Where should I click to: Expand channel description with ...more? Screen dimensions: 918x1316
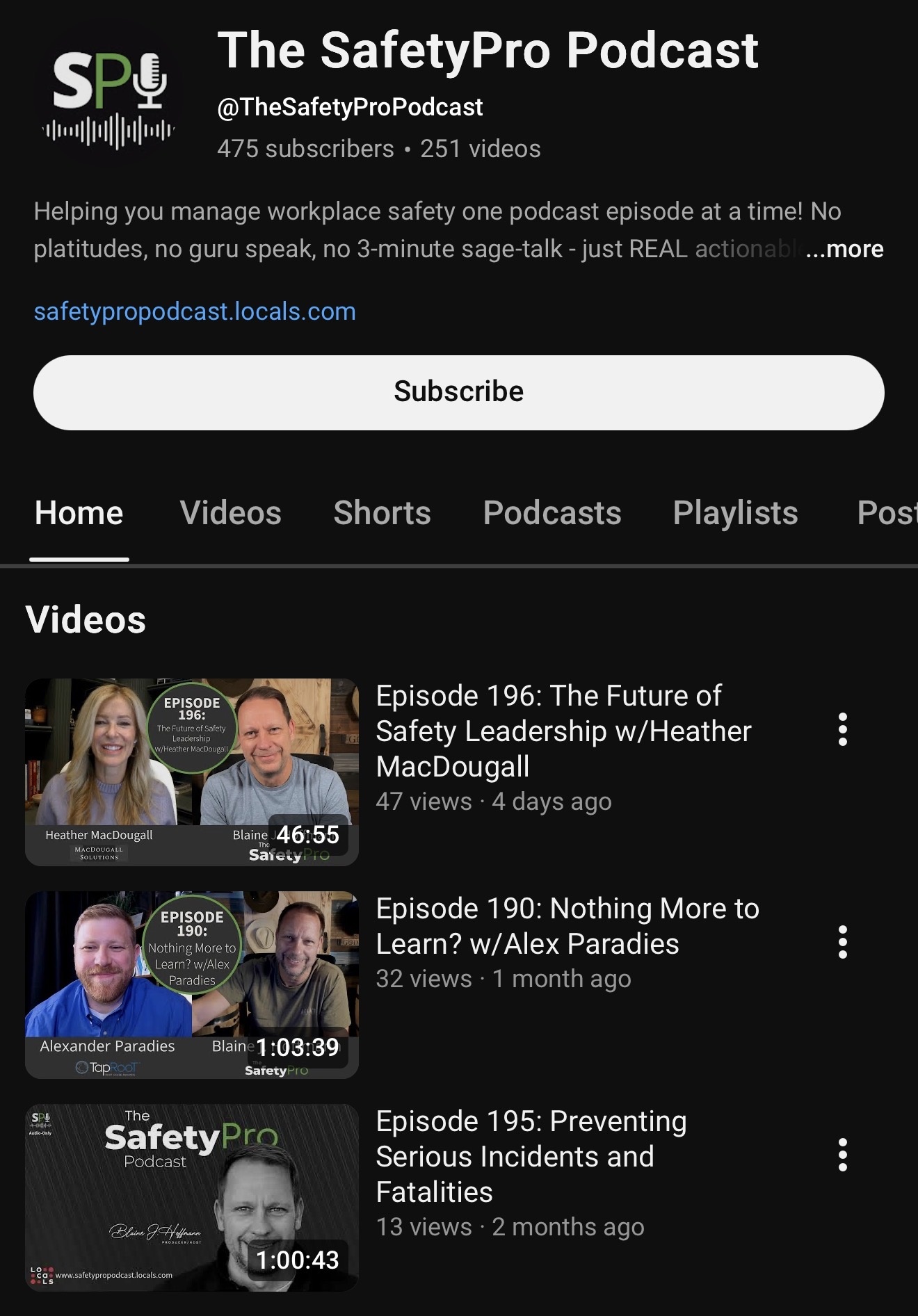(x=844, y=249)
